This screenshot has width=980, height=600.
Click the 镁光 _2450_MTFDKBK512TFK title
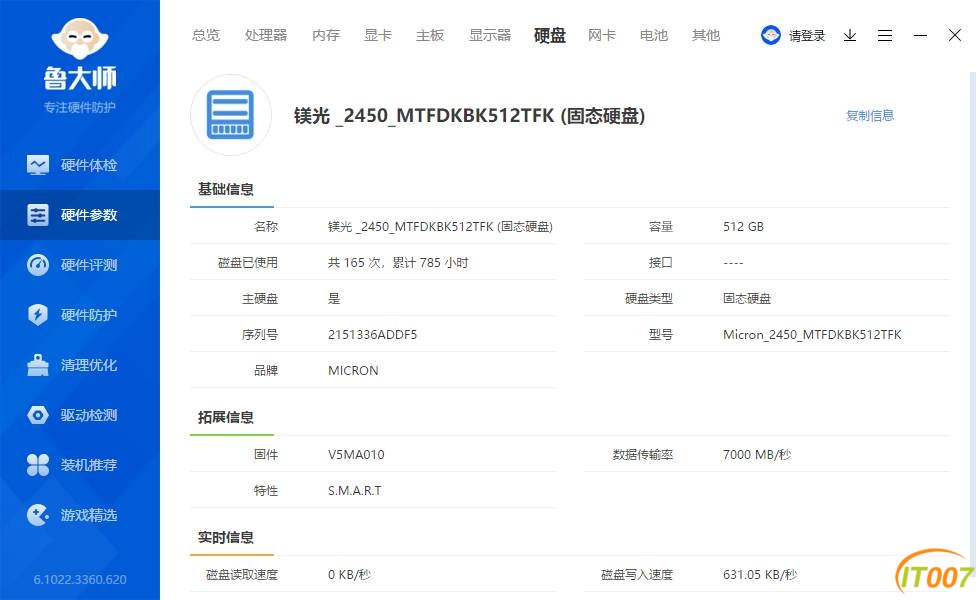(x=469, y=116)
